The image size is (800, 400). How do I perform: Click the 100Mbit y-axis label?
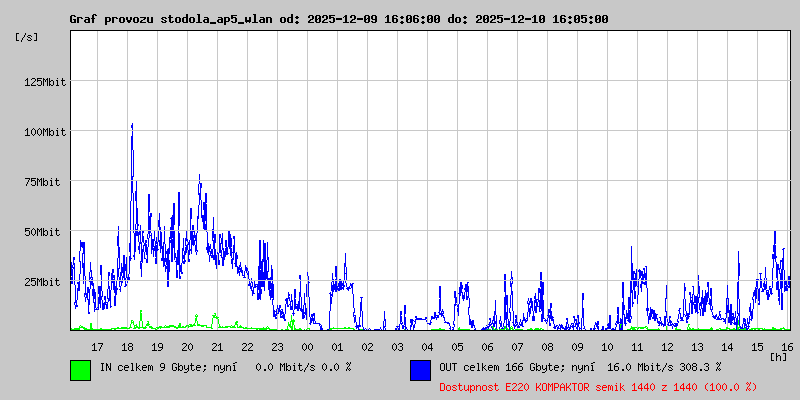click(44, 132)
